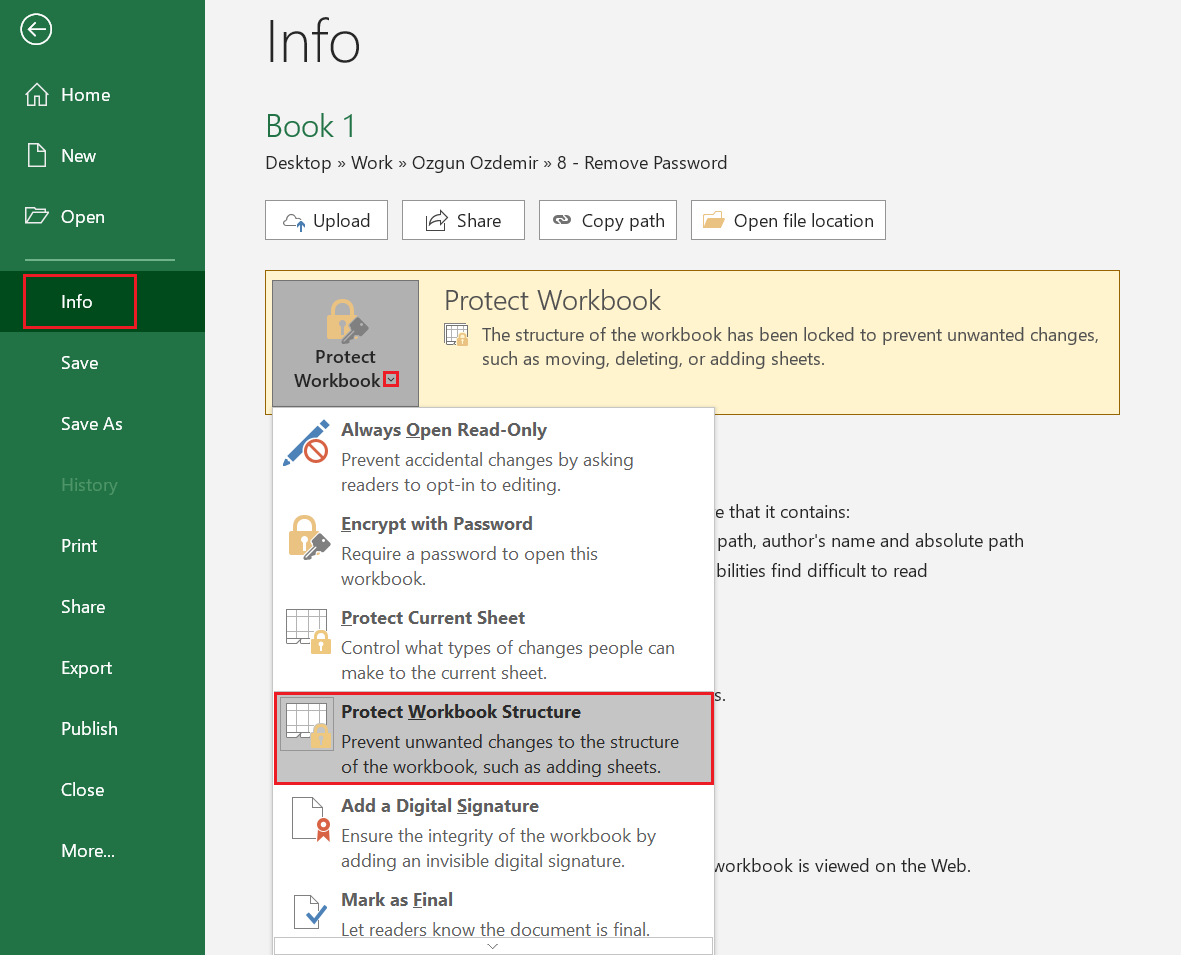Open the More... sidebar option
Viewport: 1181px width, 955px height.
point(88,851)
